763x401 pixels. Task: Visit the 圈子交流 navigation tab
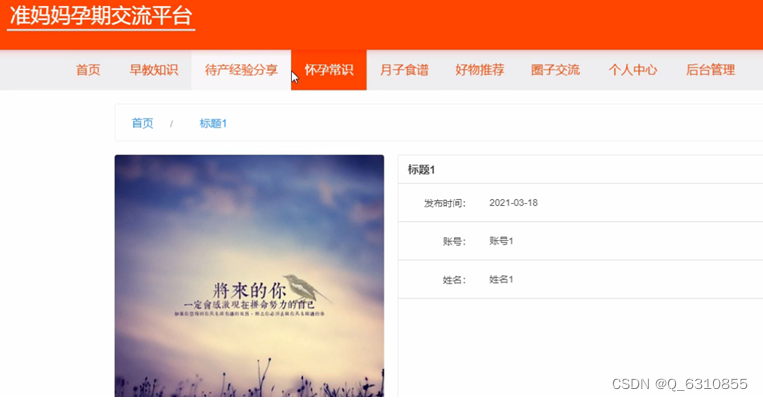555,70
